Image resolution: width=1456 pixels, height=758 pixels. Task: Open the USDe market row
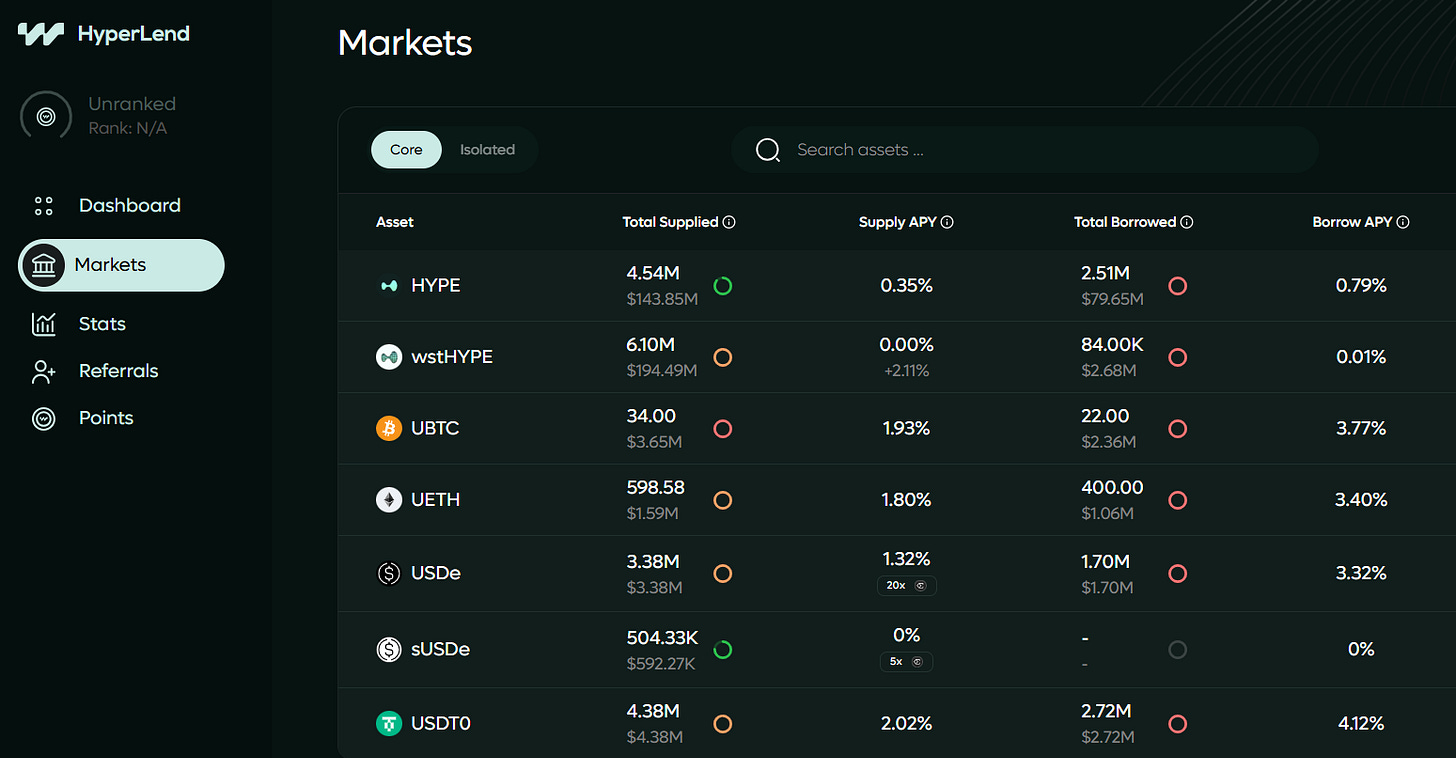pos(897,574)
